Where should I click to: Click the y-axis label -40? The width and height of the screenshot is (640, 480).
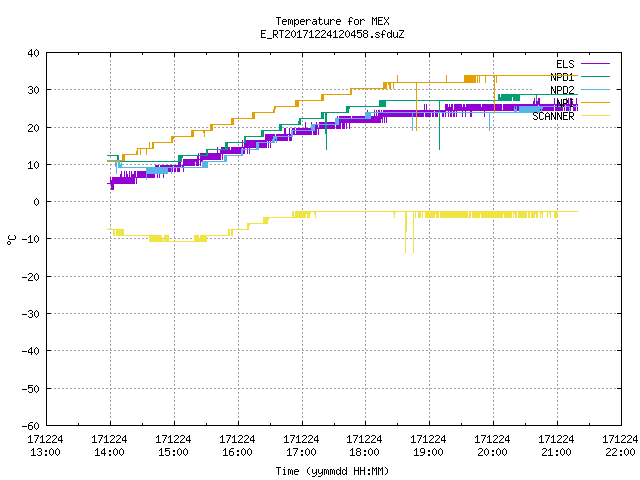[x=31, y=351]
